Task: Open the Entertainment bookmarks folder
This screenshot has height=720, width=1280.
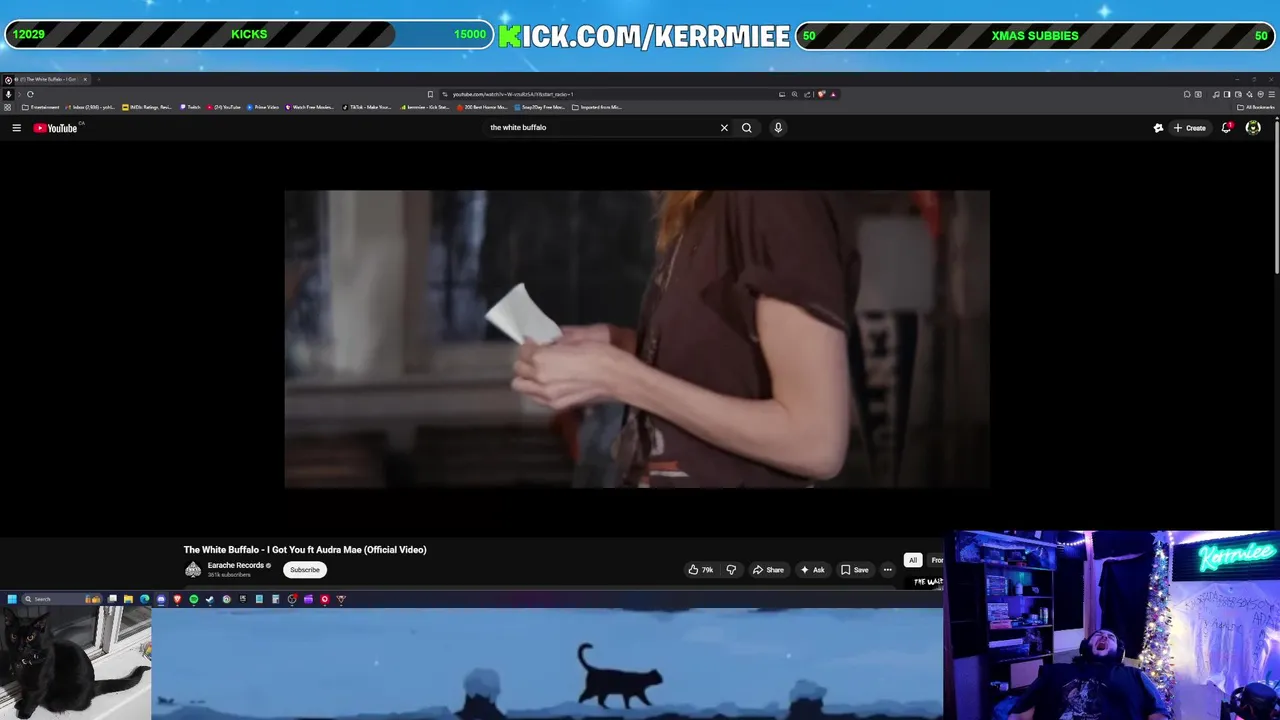Action: pos(40,107)
